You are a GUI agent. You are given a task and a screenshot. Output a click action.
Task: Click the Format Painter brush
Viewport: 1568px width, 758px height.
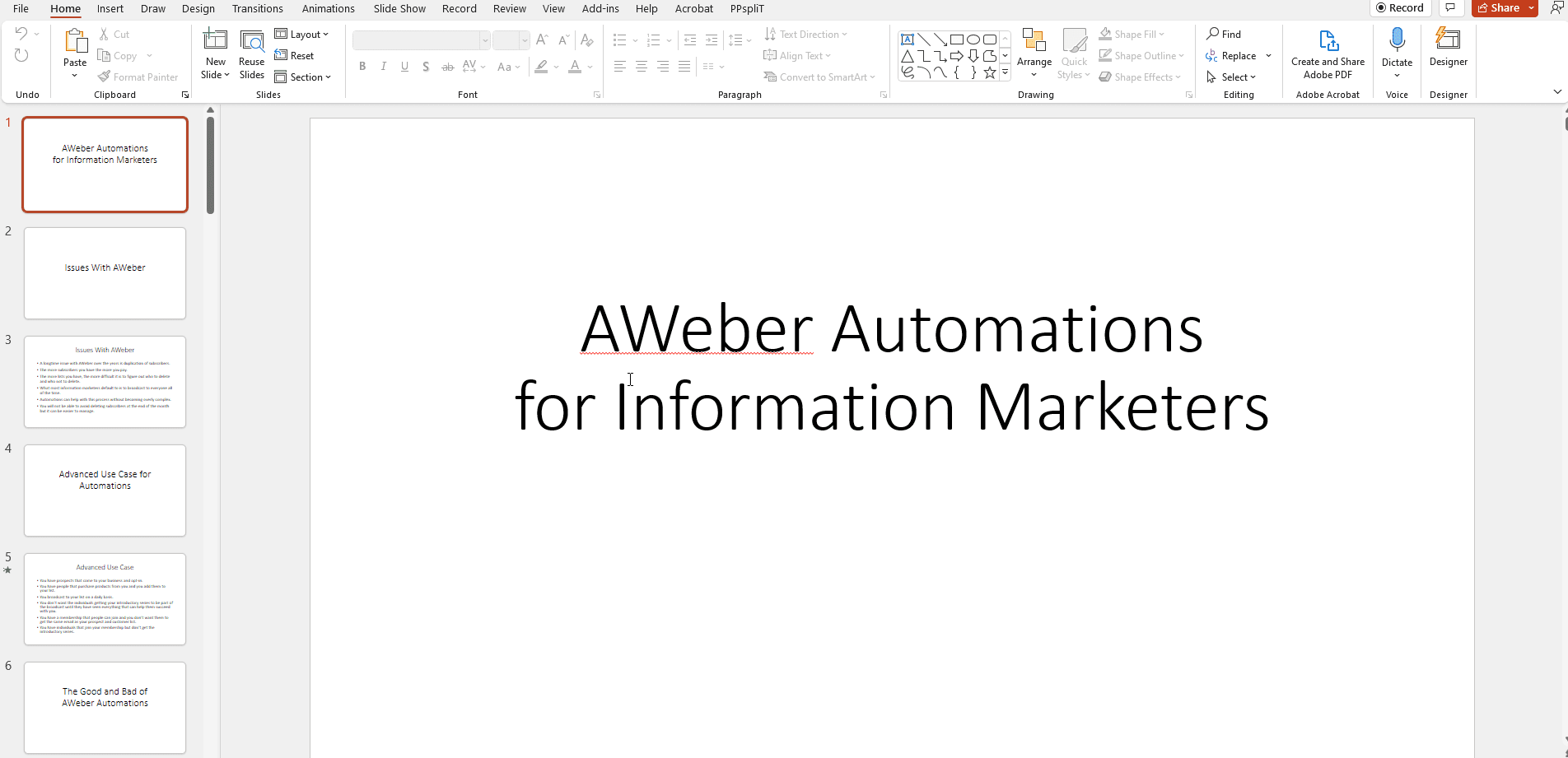click(138, 77)
